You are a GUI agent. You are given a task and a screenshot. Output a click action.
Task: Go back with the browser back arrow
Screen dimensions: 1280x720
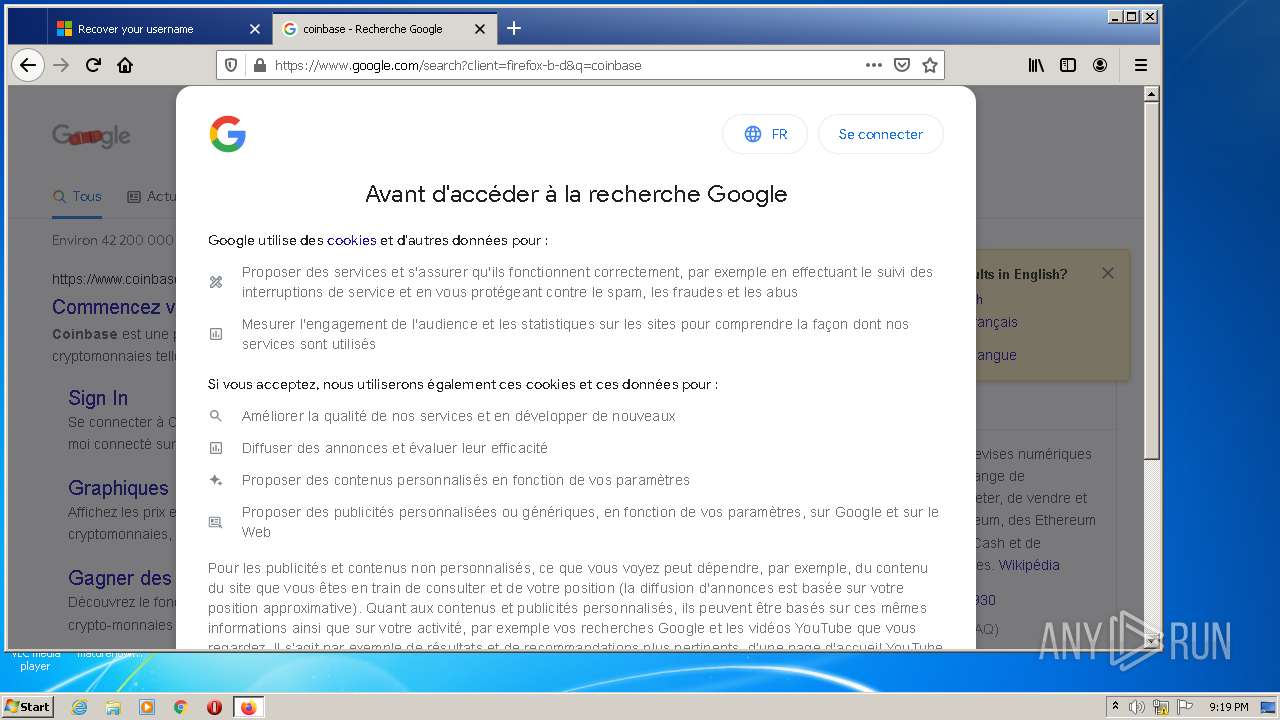28,65
